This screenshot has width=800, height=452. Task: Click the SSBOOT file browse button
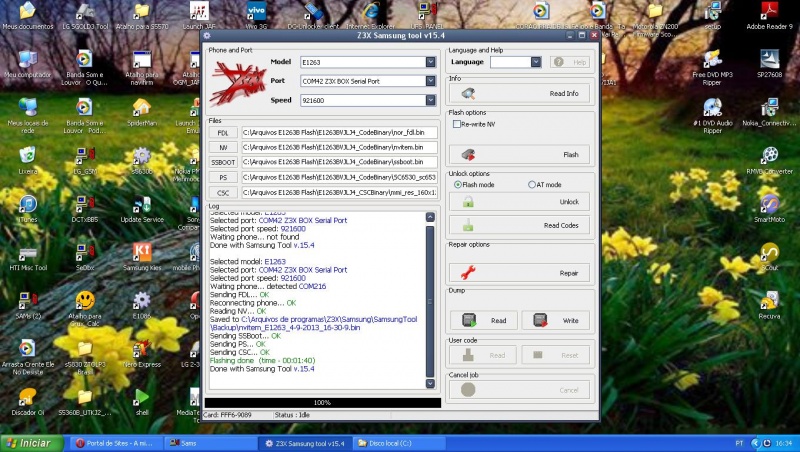coord(223,162)
